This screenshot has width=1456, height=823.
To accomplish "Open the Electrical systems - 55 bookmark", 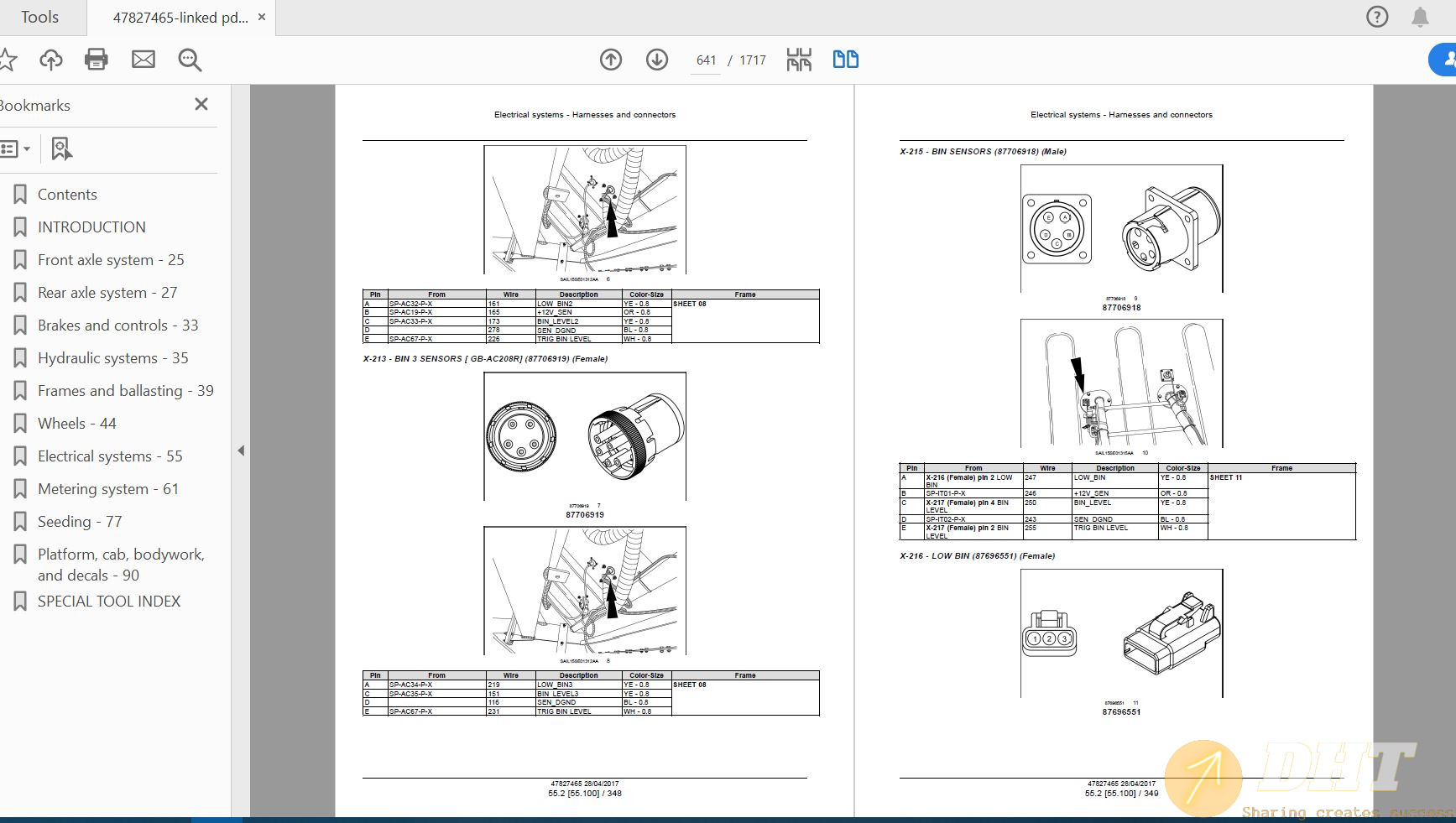I will point(110,456).
